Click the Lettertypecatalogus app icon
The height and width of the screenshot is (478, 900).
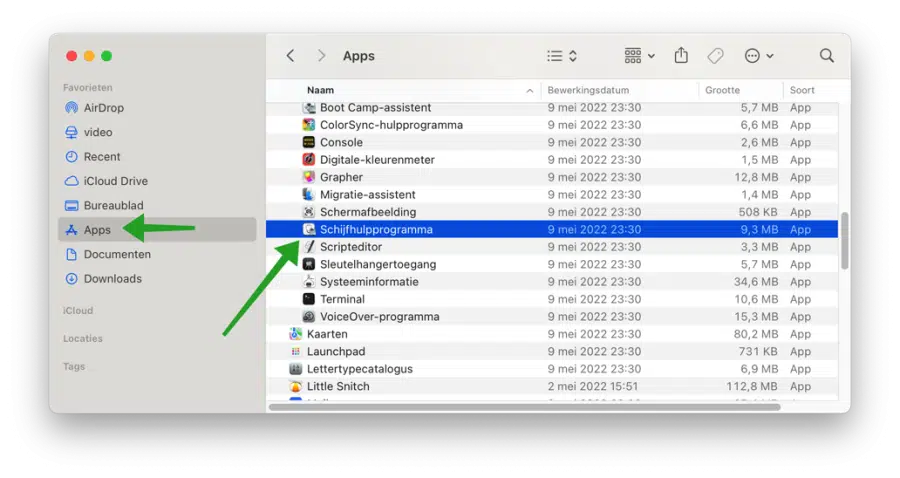point(296,368)
